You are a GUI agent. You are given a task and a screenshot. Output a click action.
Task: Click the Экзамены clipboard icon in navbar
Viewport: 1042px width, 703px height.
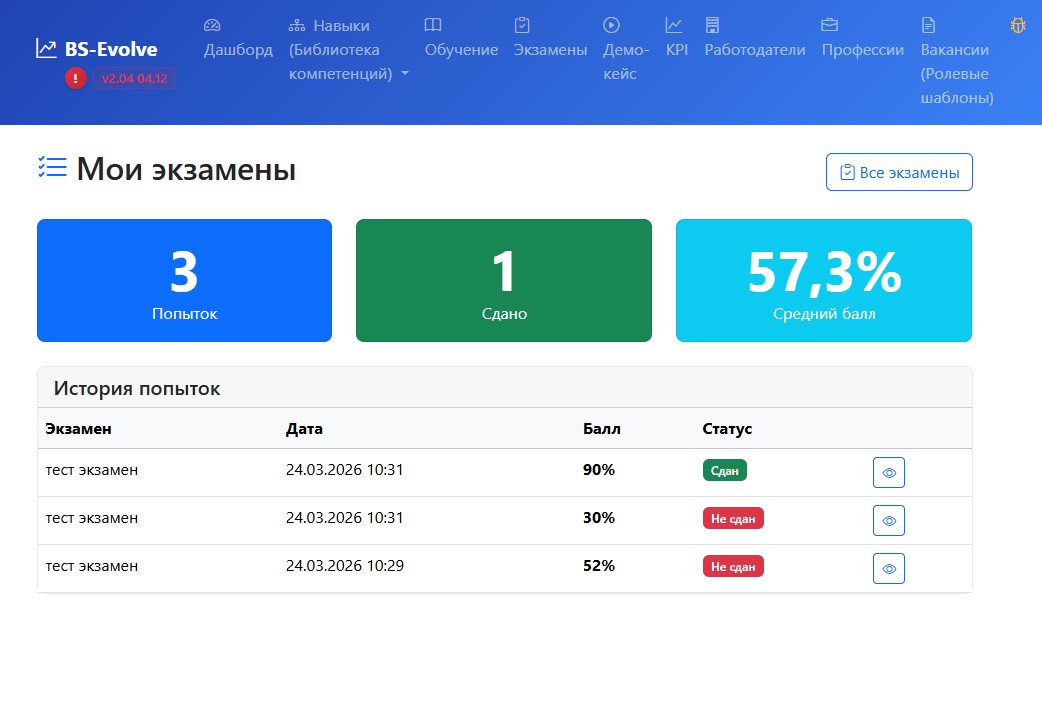coord(522,25)
